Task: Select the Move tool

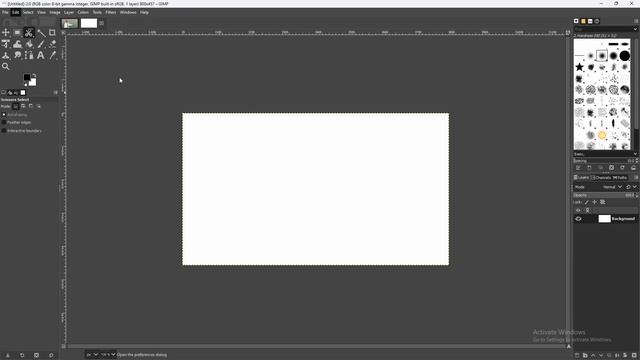Action: [6, 33]
